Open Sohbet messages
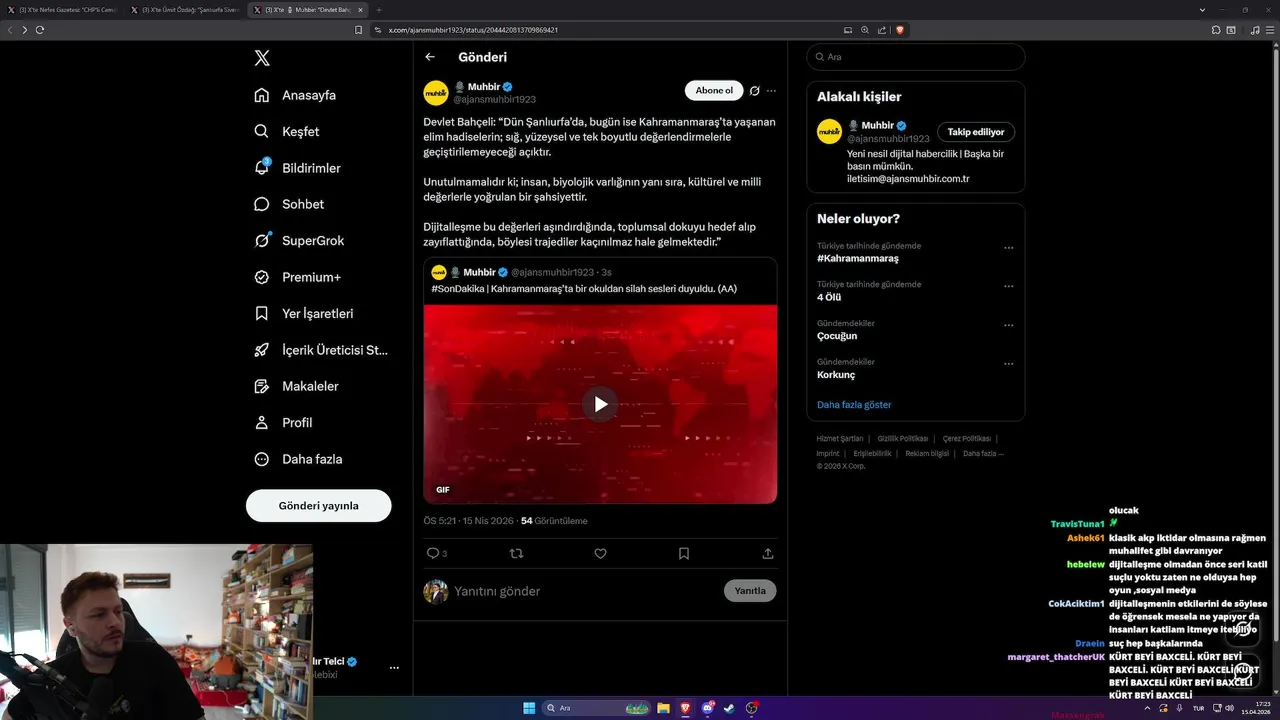The width and height of the screenshot is (1280, 720). click(x=289, y=204)
